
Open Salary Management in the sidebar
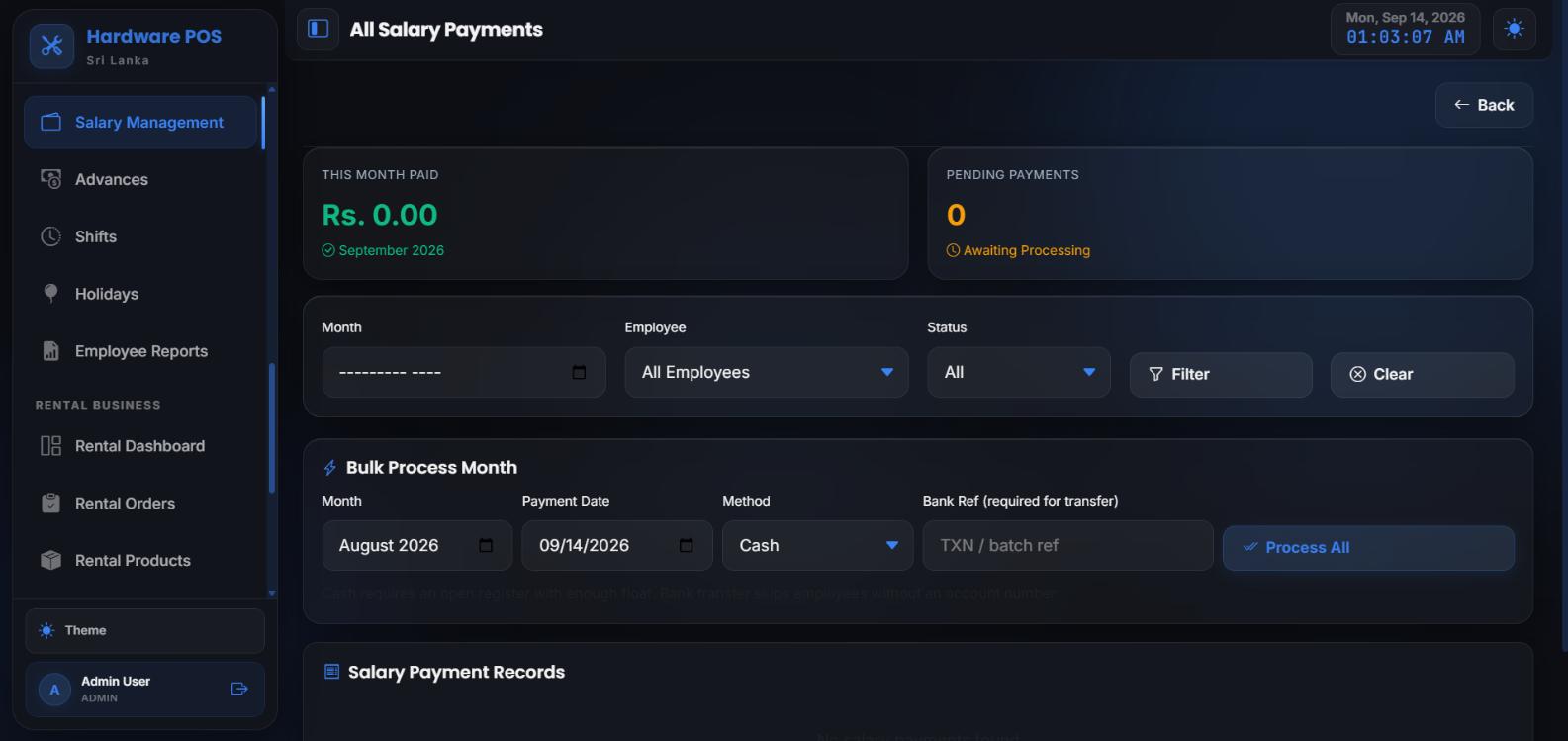click(x=140, y=123)
